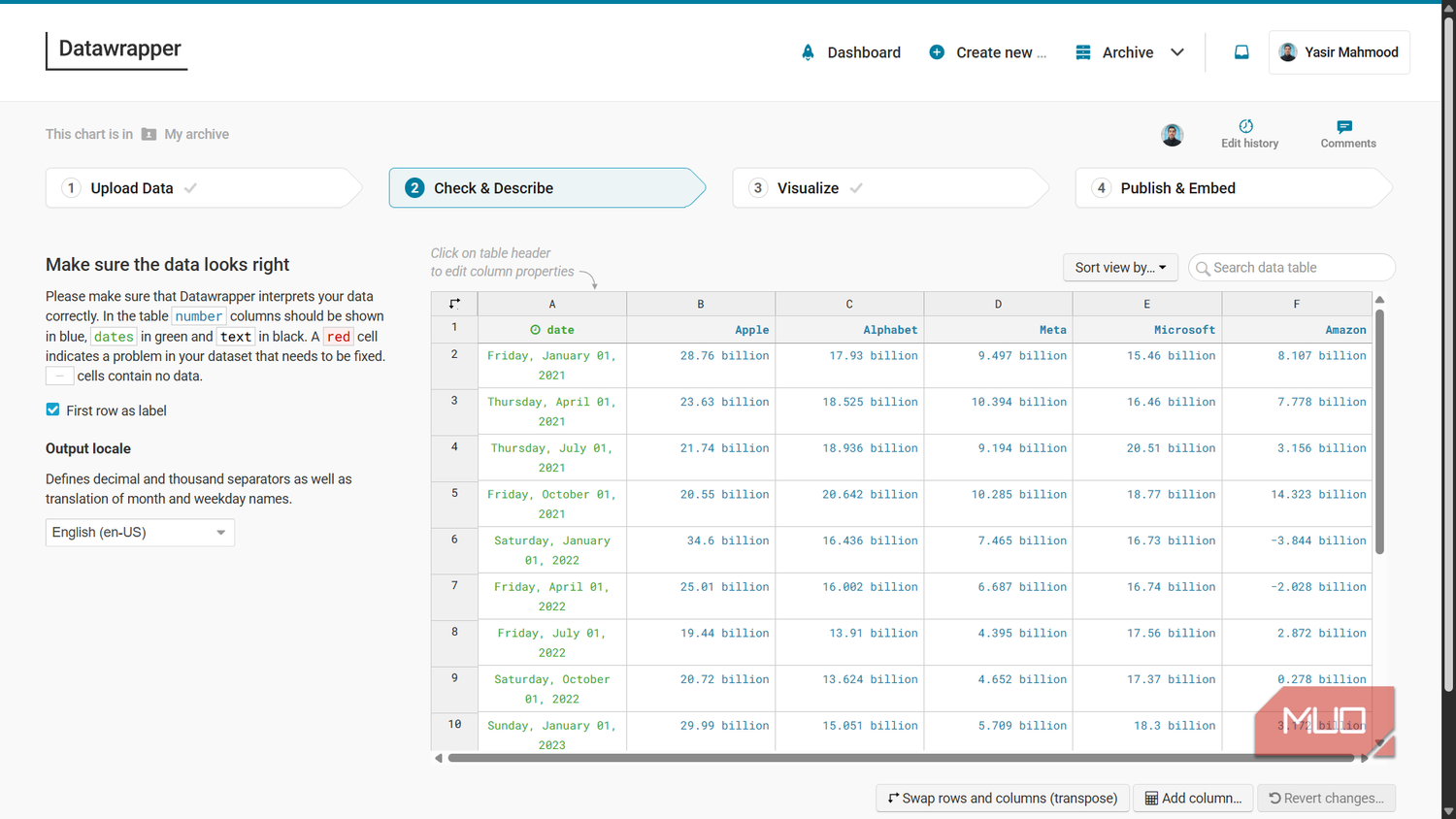Click the vertical scrollbar of data table
1456x819 pixels.
point(1379,432)
